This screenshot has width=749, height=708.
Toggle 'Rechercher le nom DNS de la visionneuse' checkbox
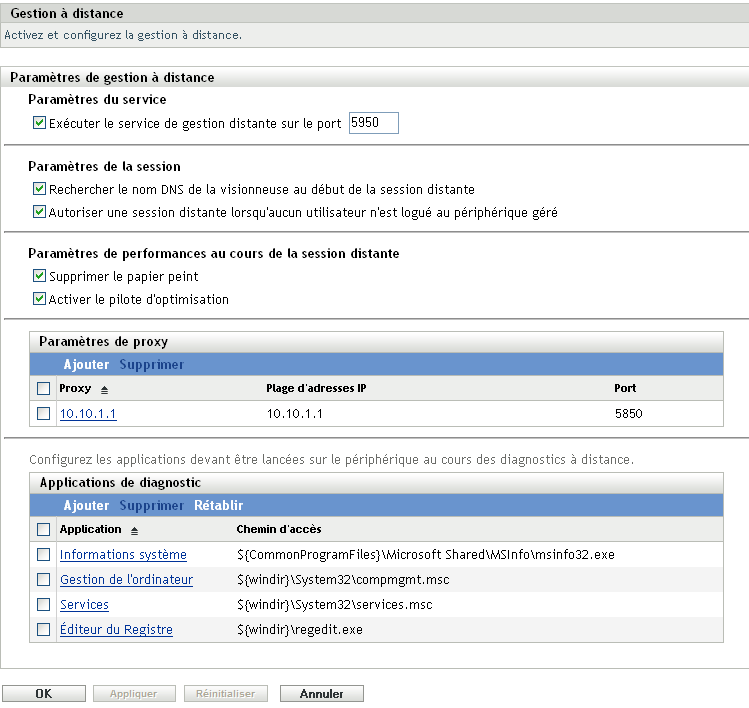click(39, 189)
